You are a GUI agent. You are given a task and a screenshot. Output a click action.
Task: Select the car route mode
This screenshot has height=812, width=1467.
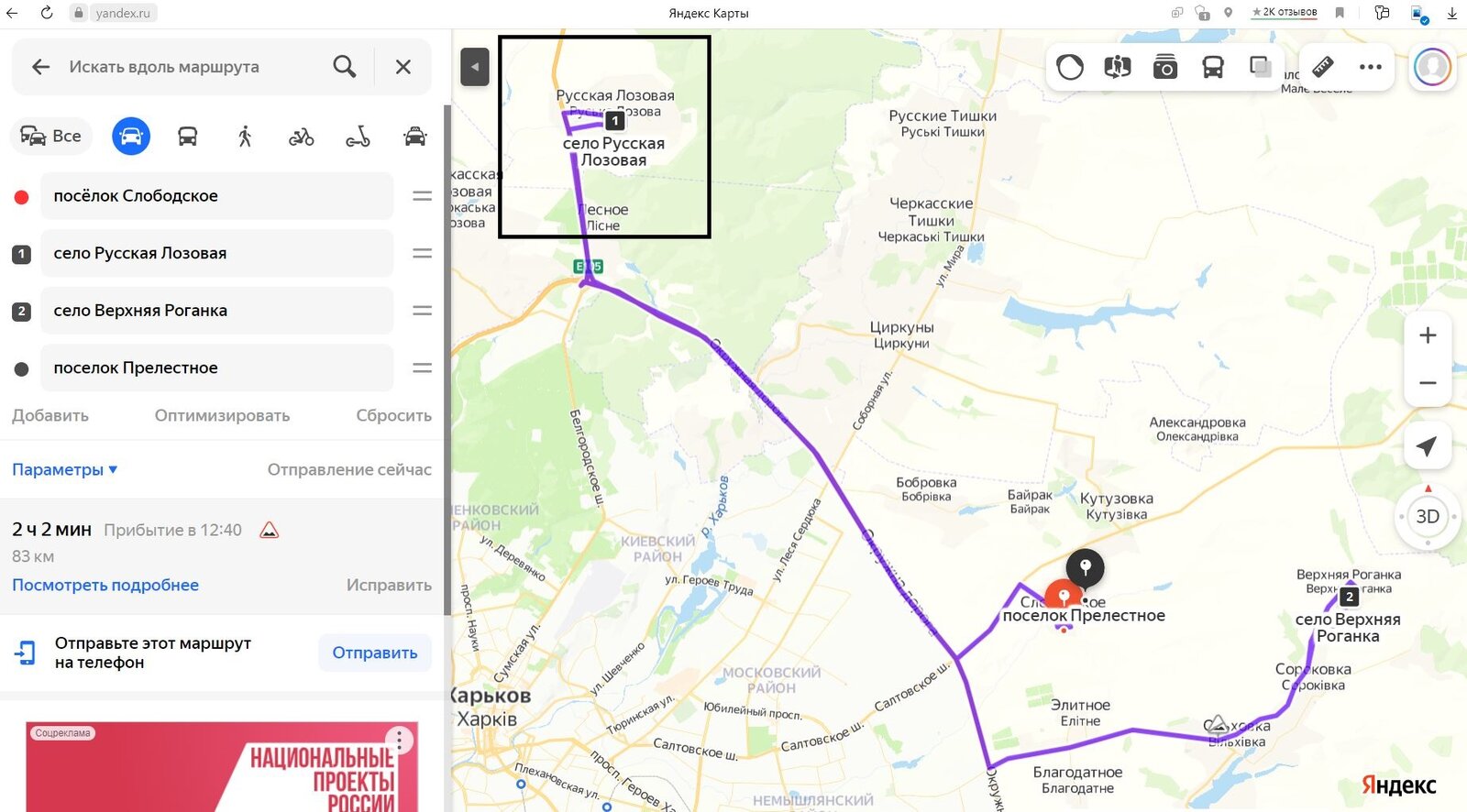coord(131,137)
